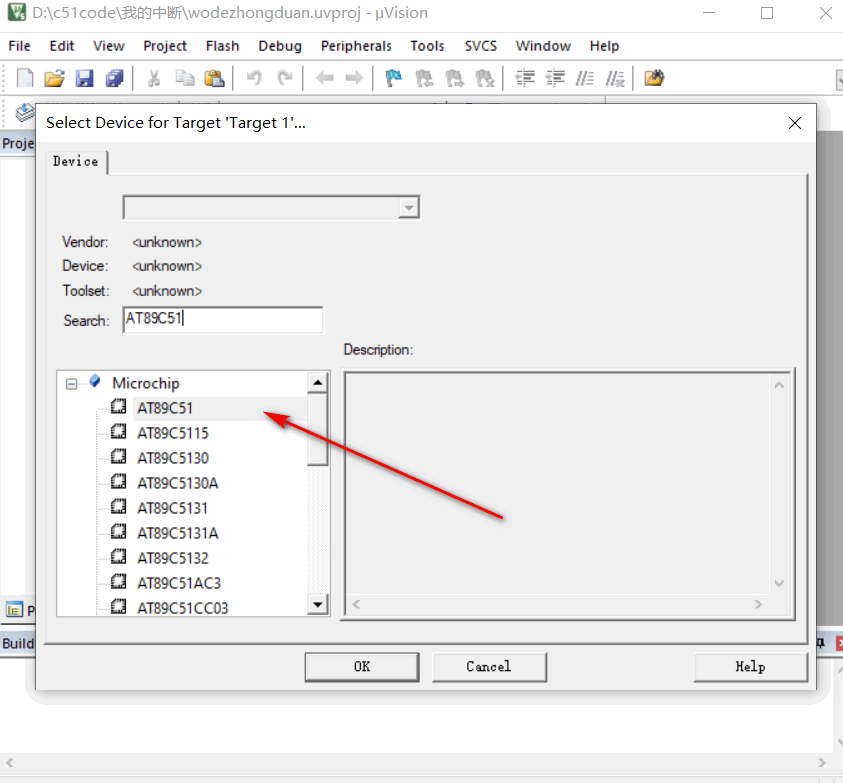Click the device list scrollbar thumb
Screen dimensions: 843x783
tap(318, 429)
